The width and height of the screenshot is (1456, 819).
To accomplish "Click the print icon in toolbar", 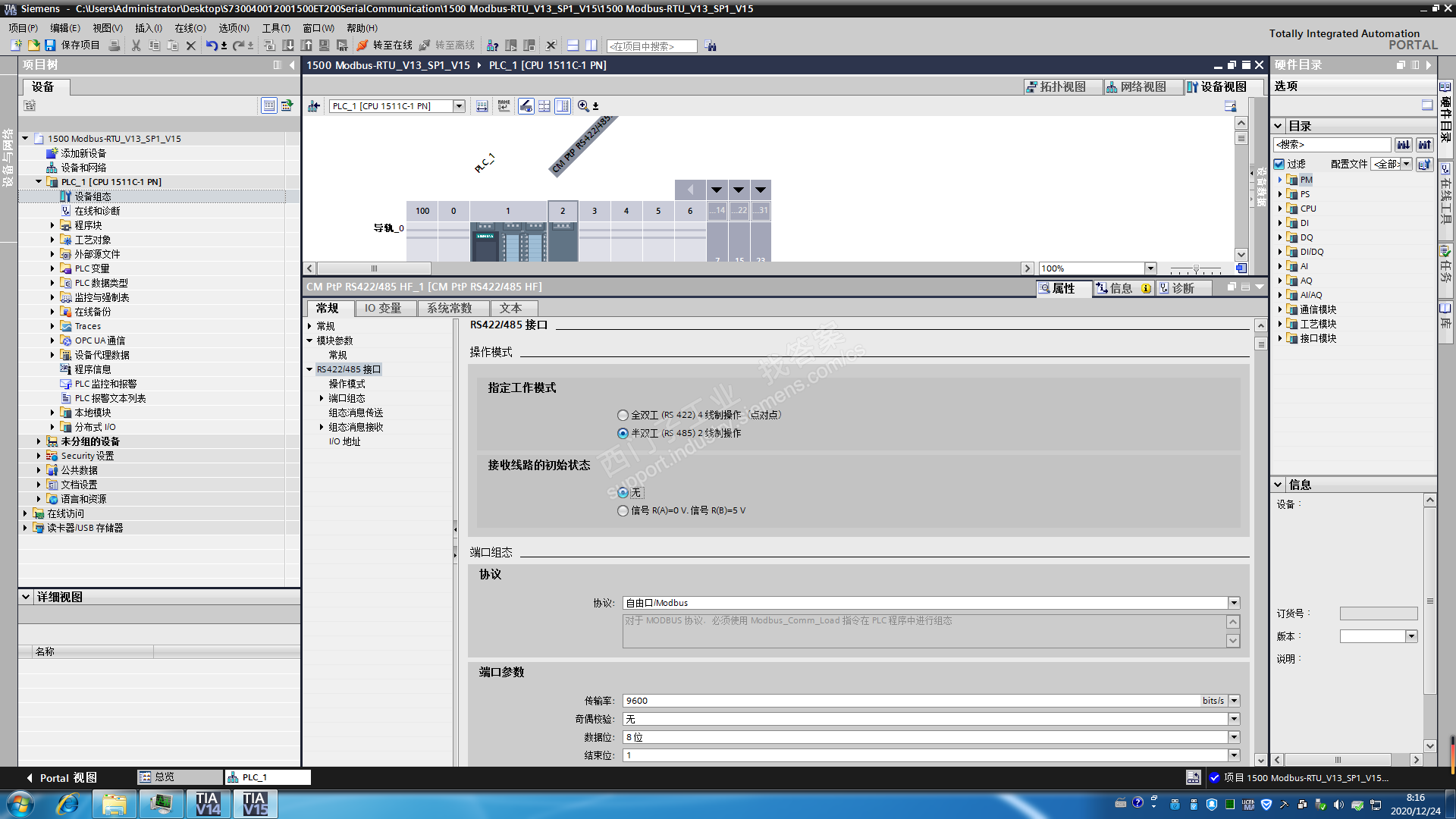I will click(114, 45).
